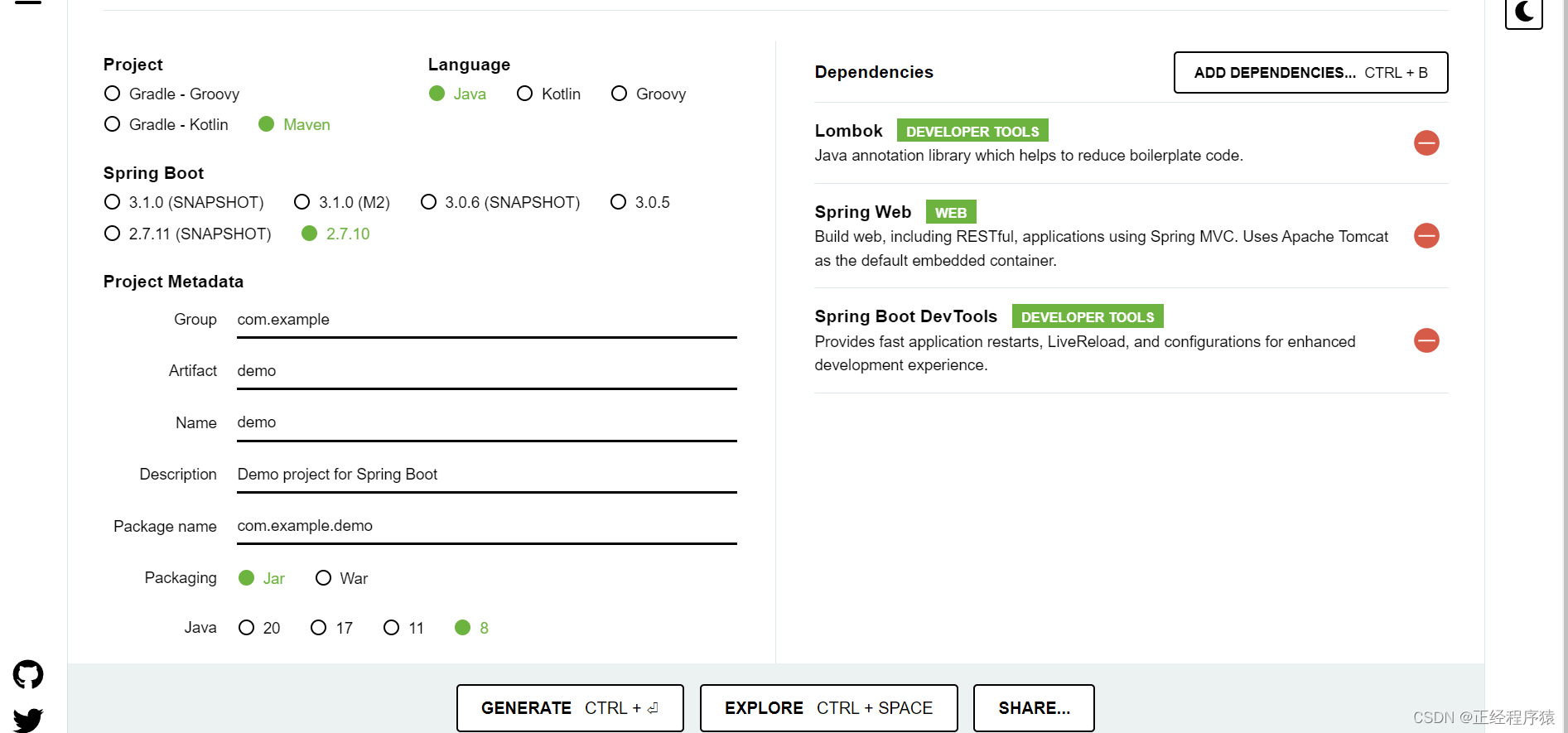Click the Artifact input field

pyautogui.click(x=487, y=371)
